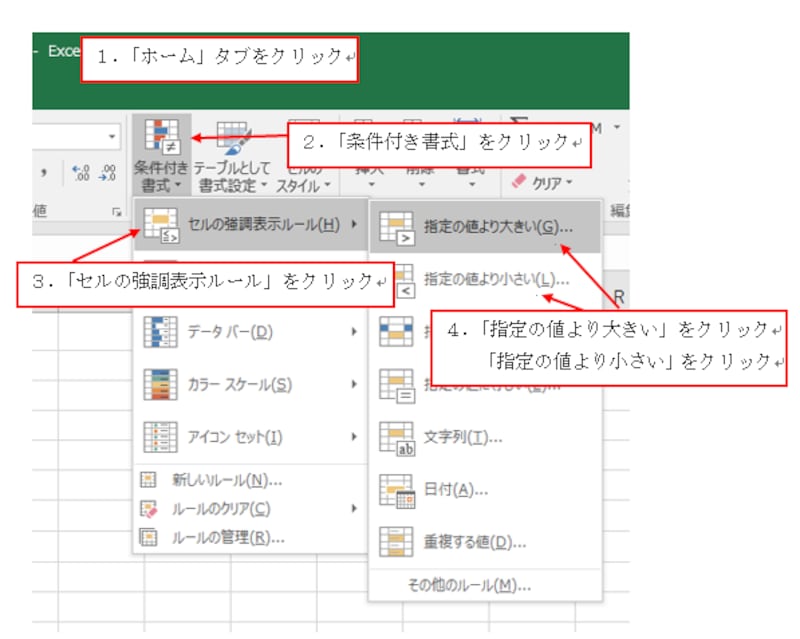This screenshot has width=800, height=639.
Task: Expand the ルールのクリア submenu arrow
Action: point(355,508)
